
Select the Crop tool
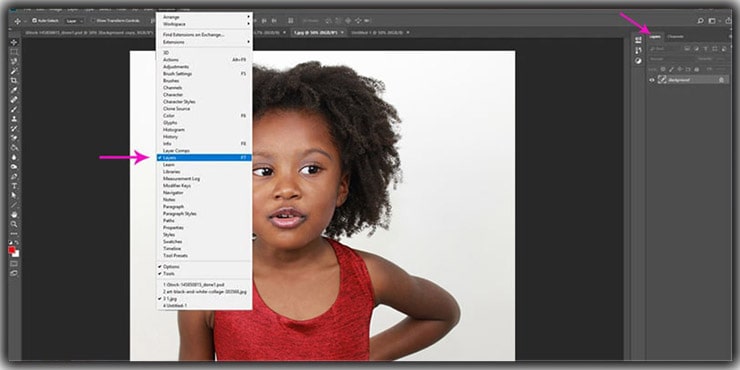[14, 81]
